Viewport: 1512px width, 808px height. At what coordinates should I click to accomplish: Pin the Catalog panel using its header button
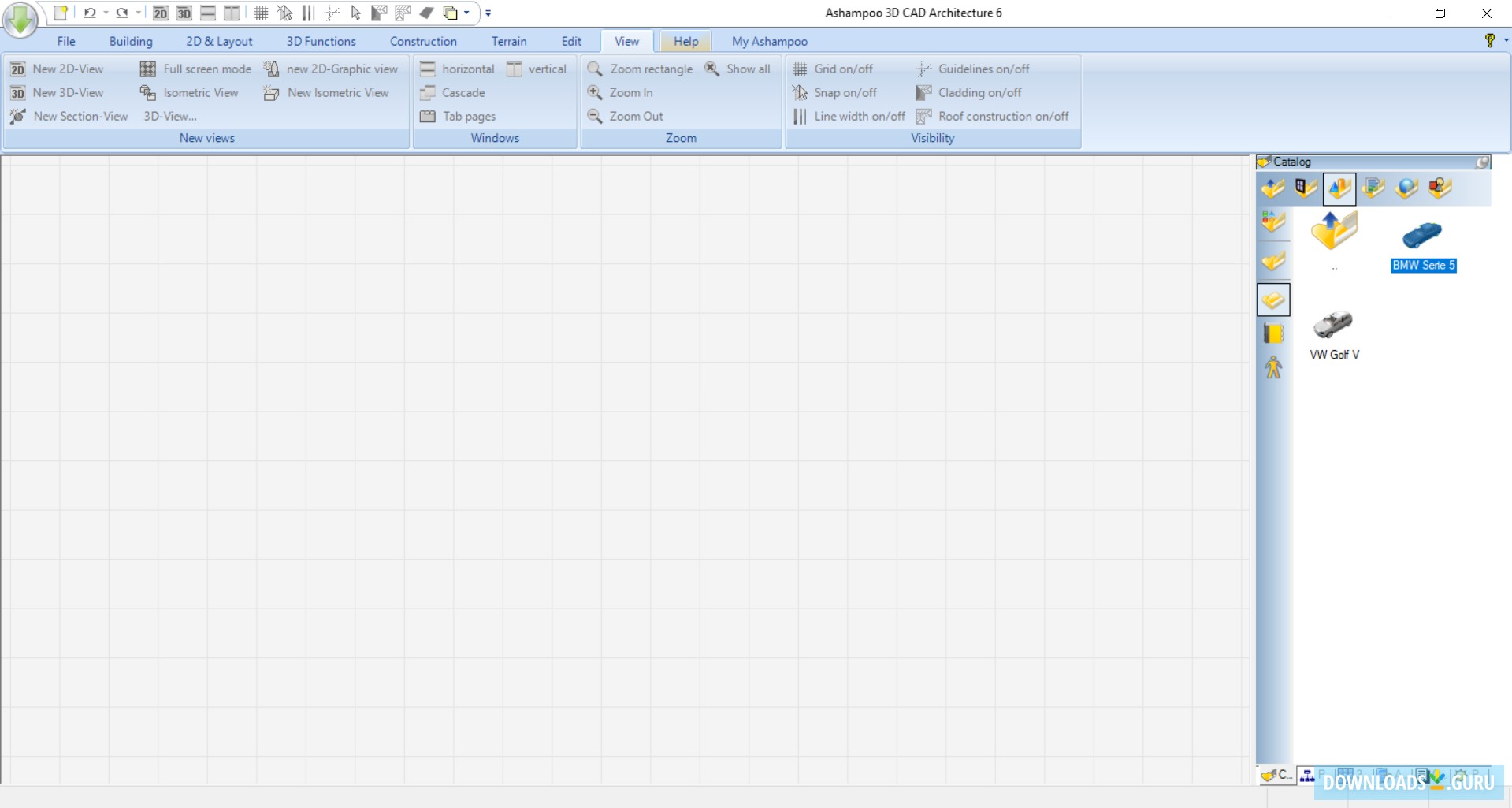[x=1482, y=162]
